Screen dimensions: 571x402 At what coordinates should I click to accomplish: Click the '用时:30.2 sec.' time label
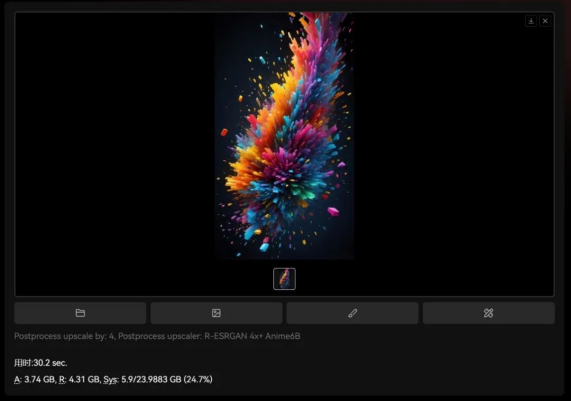tap(40, 363)
